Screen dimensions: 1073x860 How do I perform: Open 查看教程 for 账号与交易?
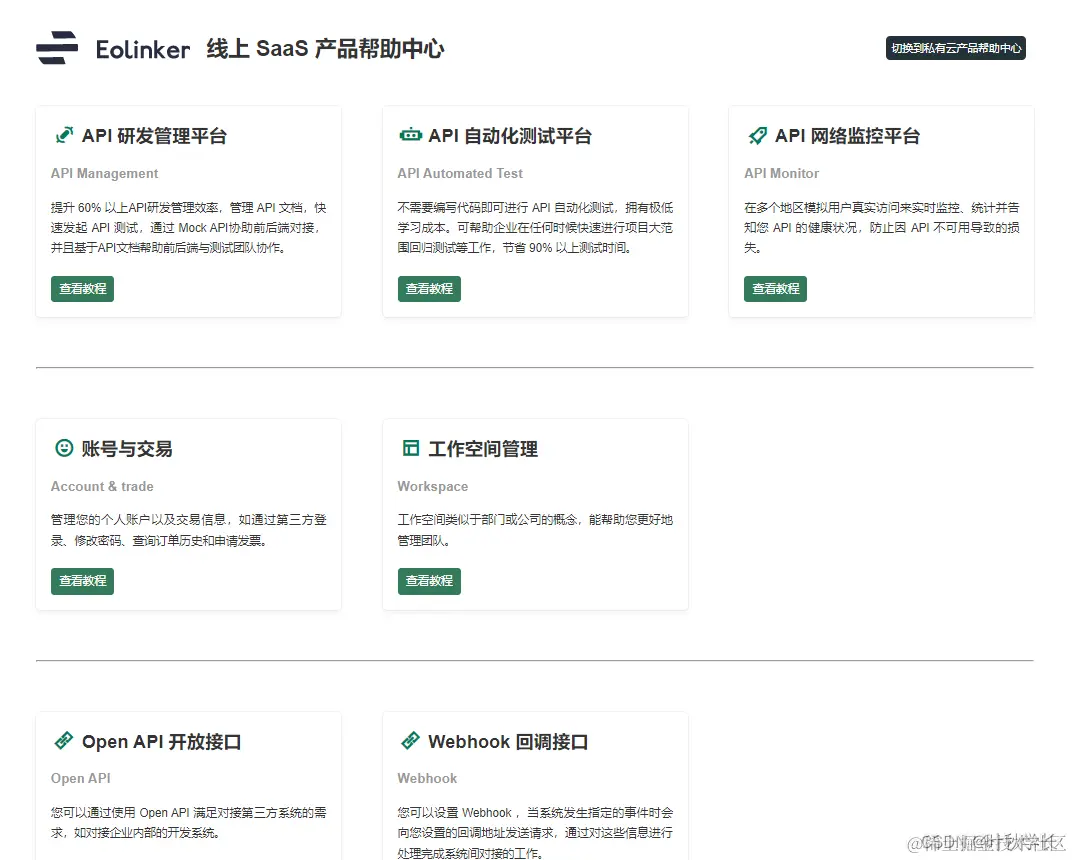(82, 581)
